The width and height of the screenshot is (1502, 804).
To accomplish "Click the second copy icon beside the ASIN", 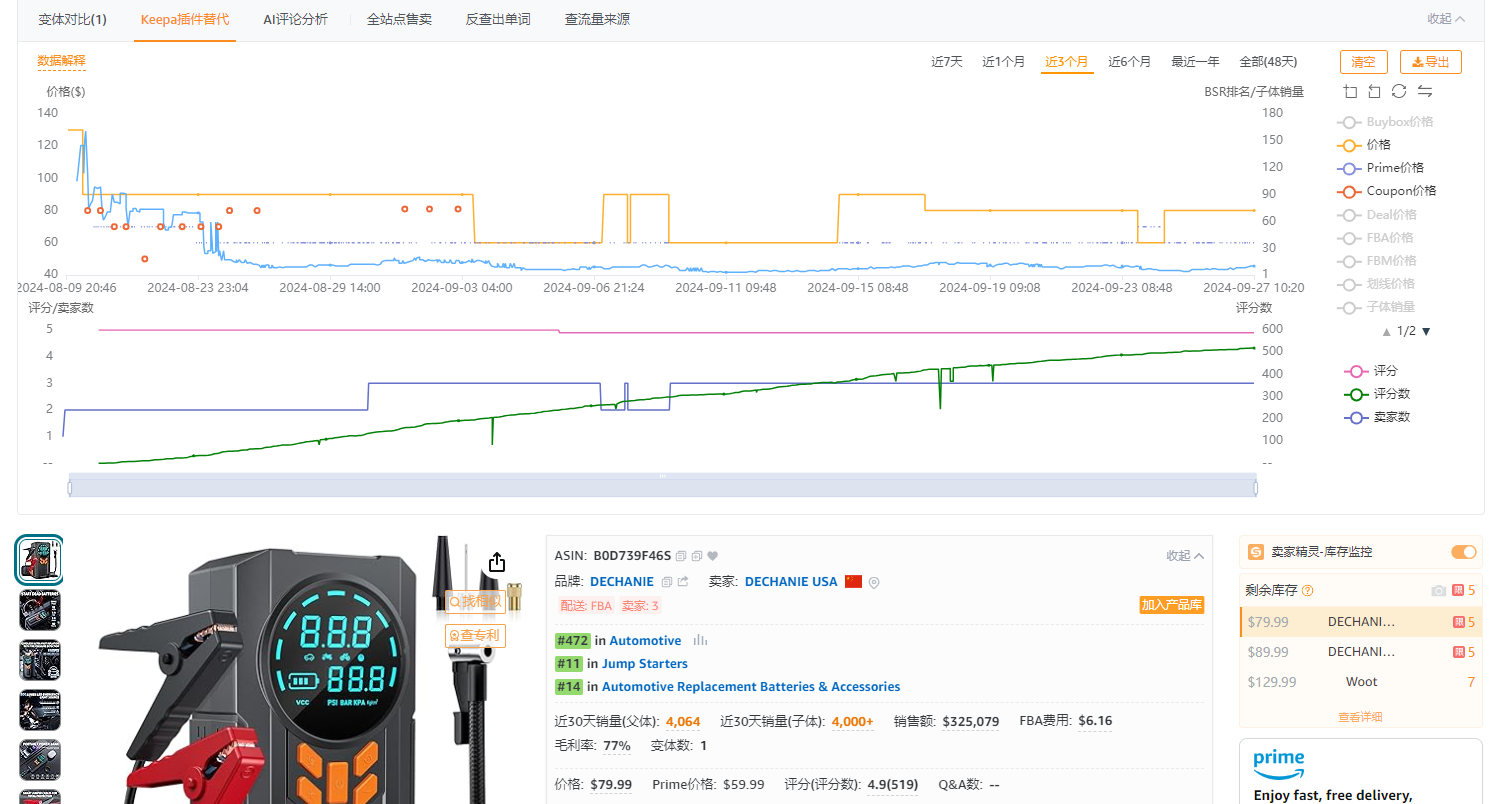I will [697, 556].
